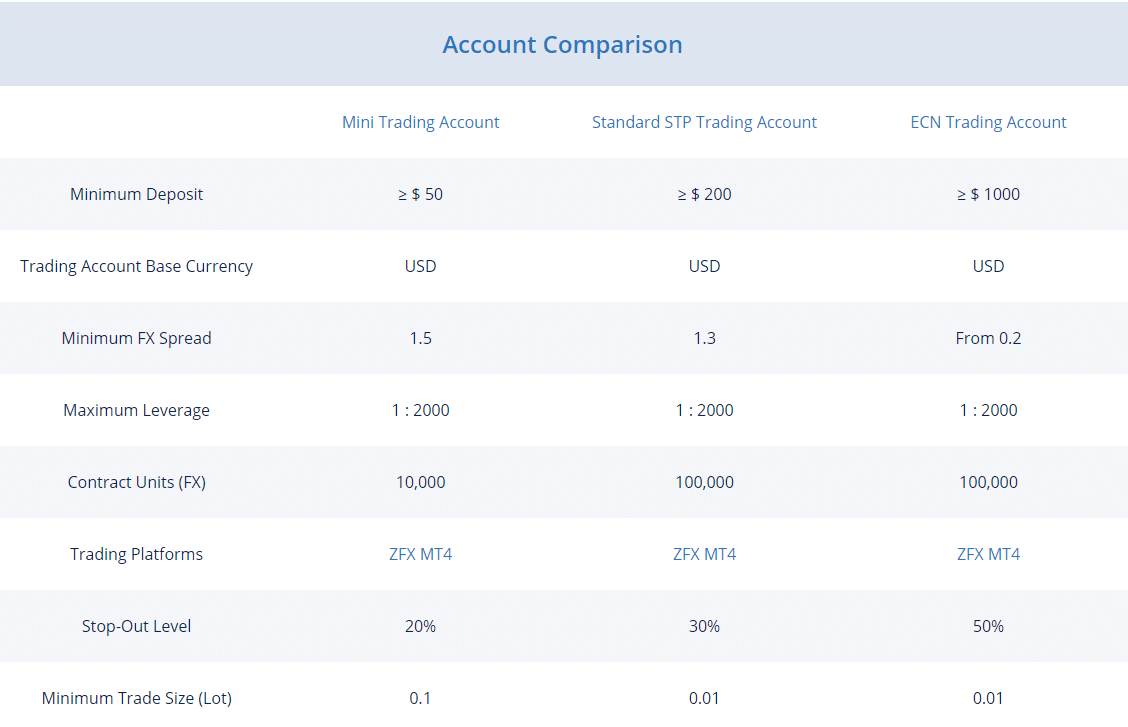The height and width of the screenshot is (727, 1128).
Task: Click the From 0.2 spread value
Action: tap(988, 338)
